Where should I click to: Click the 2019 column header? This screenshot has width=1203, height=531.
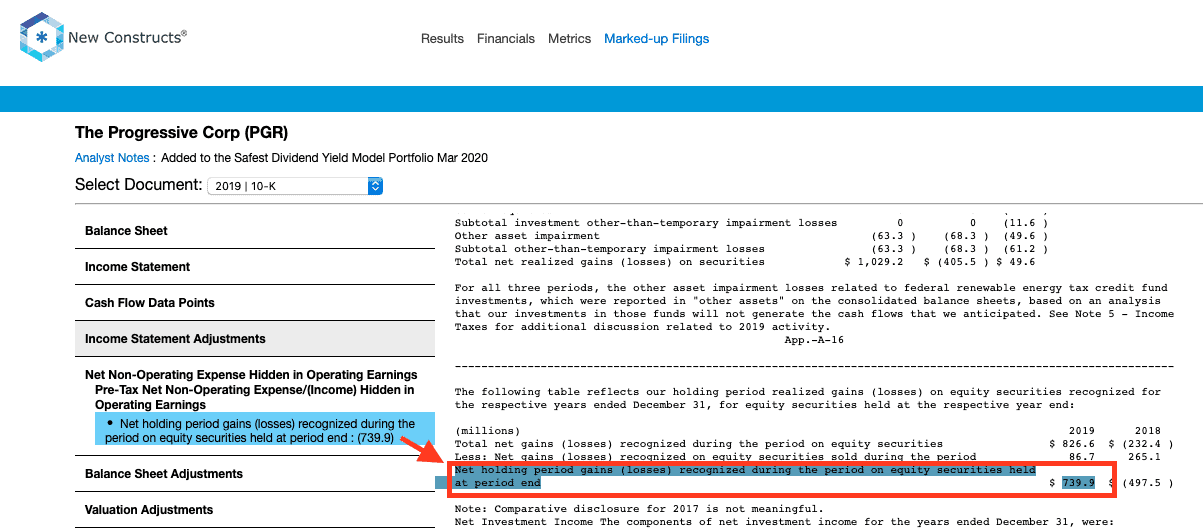tap(1081, 431)
